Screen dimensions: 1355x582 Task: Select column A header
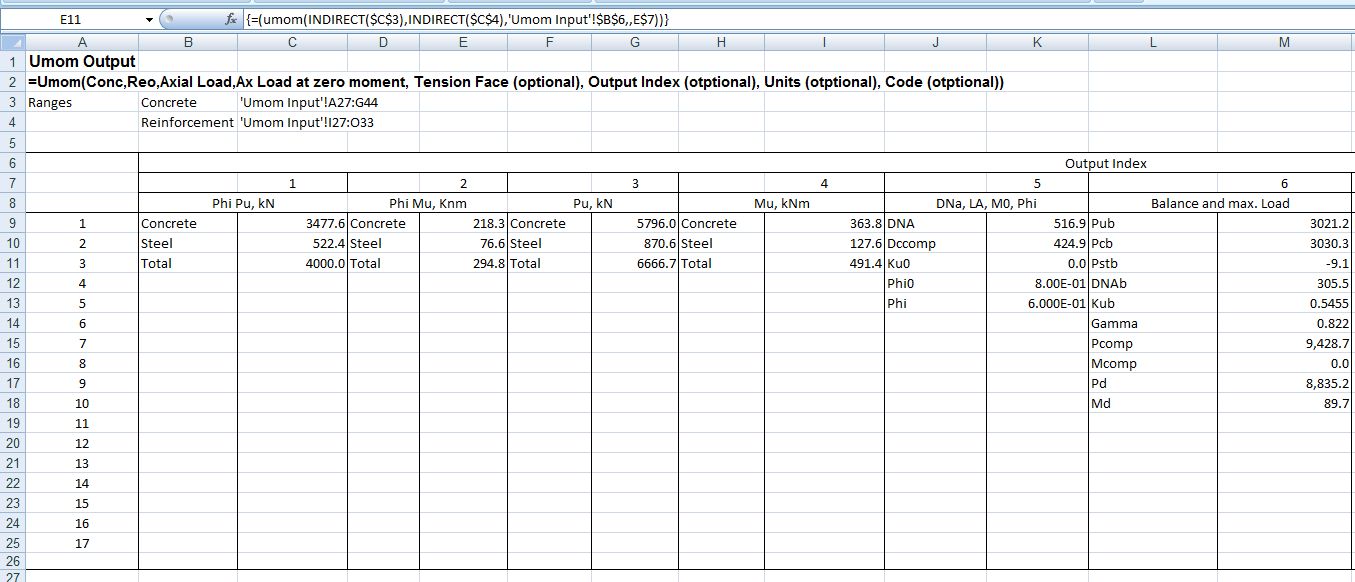pos(82,42)
